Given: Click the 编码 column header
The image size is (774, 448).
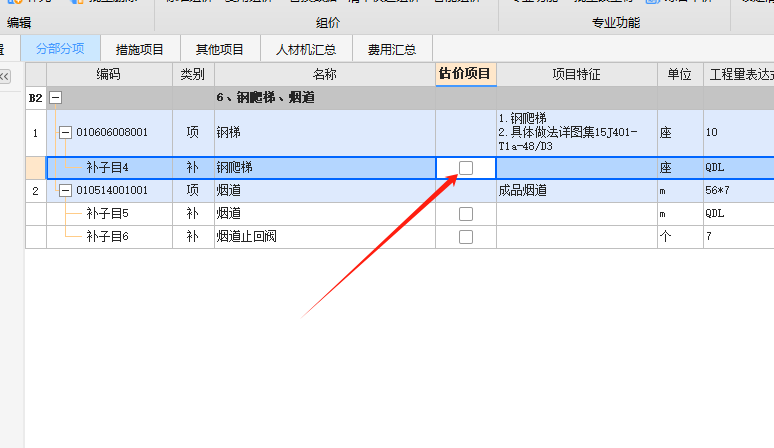Looking at the screenshot, I should click(109, 75).
